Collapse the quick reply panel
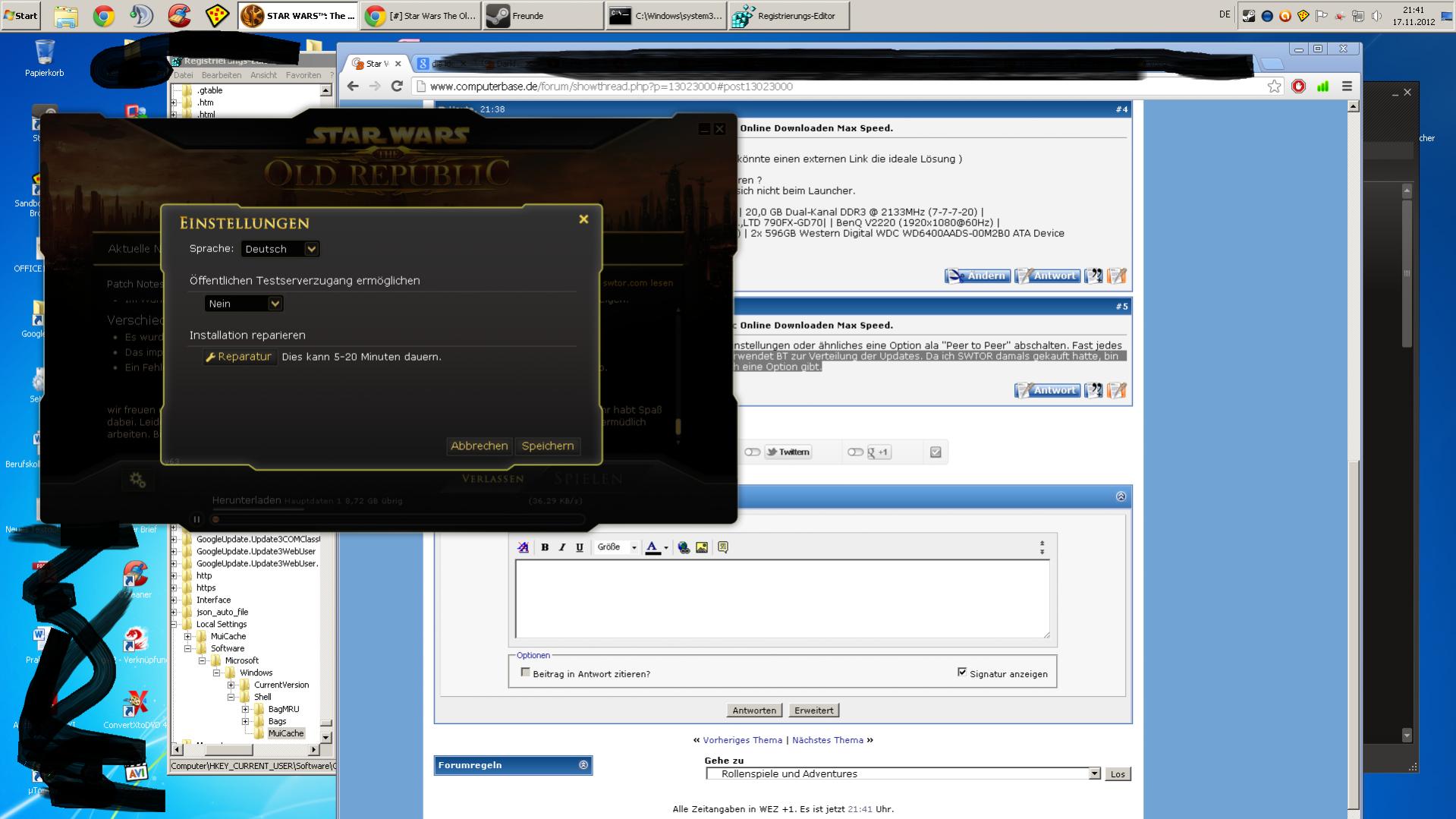Viewport: 1456px width, 819px height. point(1121,496)
